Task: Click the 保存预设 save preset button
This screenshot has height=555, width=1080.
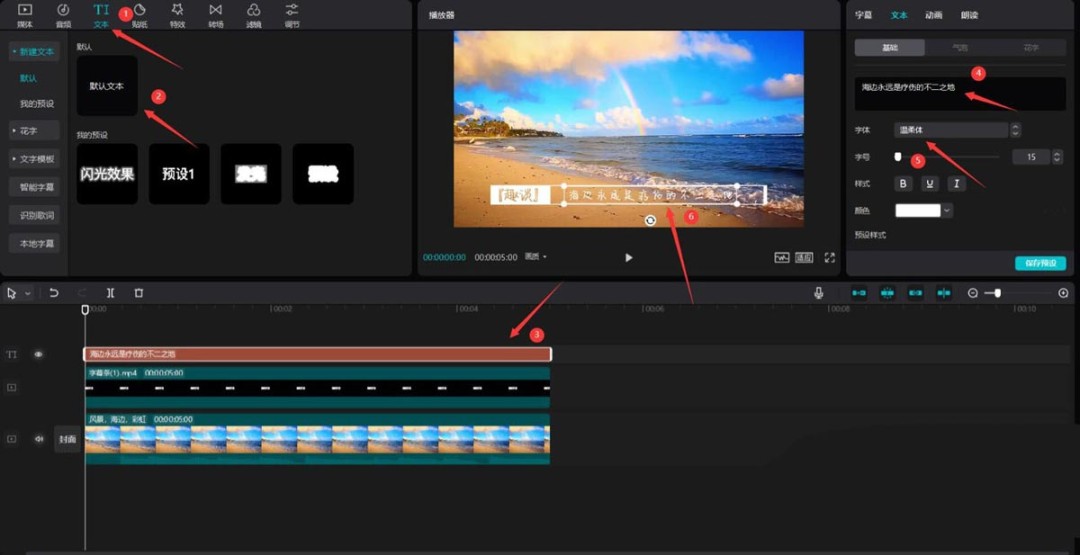Action: [1040, 263]
